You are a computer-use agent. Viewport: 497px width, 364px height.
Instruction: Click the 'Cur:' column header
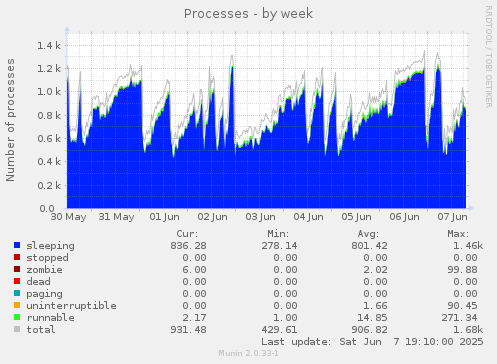187,234
